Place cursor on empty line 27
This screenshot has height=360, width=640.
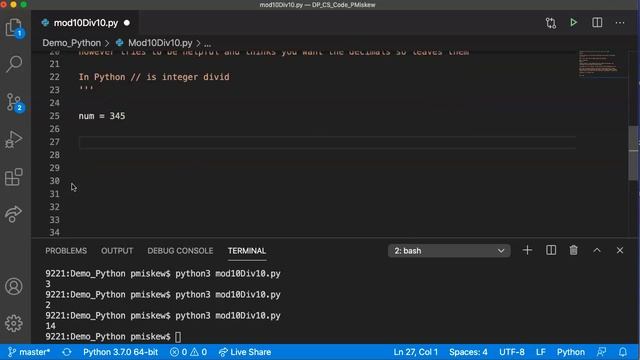(327, 142)
